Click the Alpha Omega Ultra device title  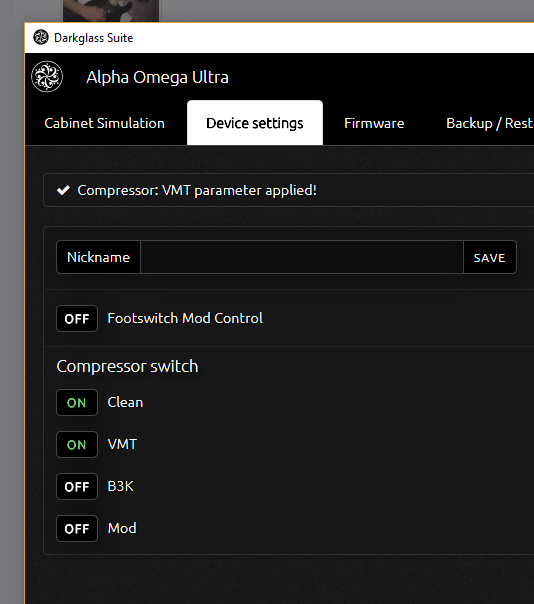click(x=157, y=77)
